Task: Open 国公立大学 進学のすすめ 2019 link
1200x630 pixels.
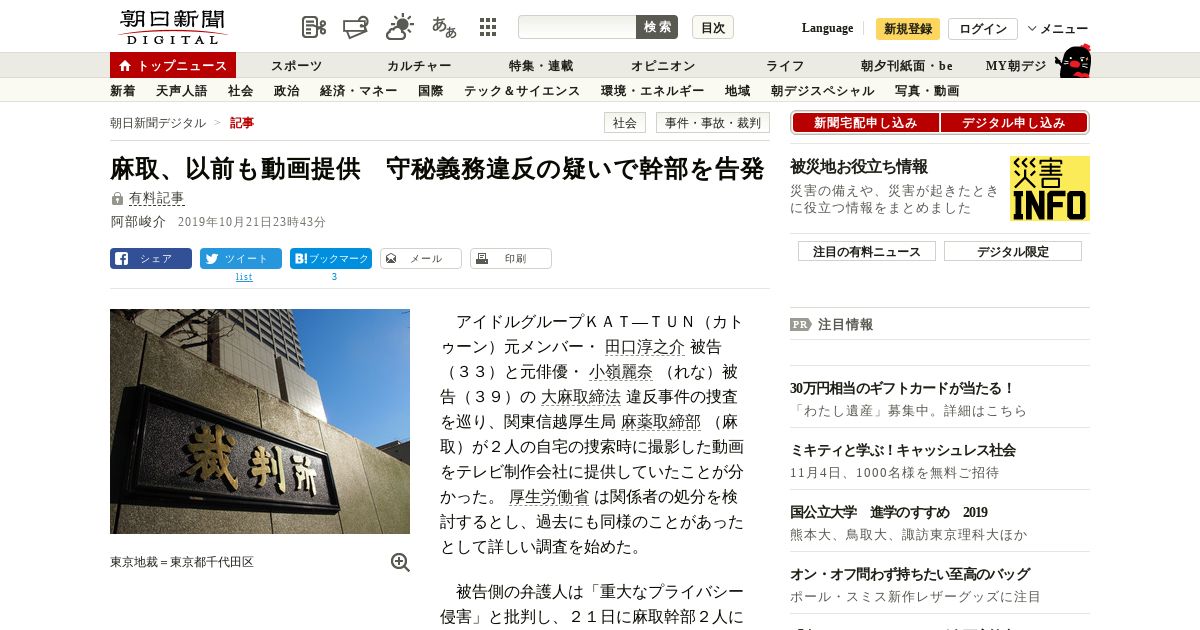Action: click(889, 512)
